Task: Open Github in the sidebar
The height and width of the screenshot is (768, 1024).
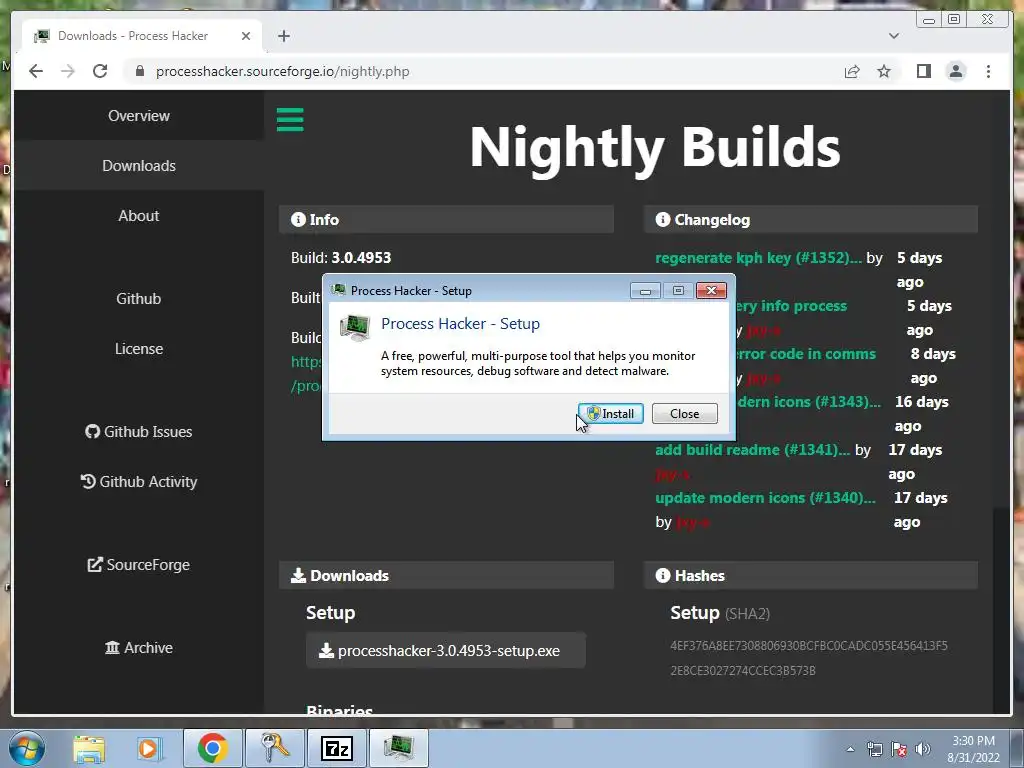Action: pos(138,298)
